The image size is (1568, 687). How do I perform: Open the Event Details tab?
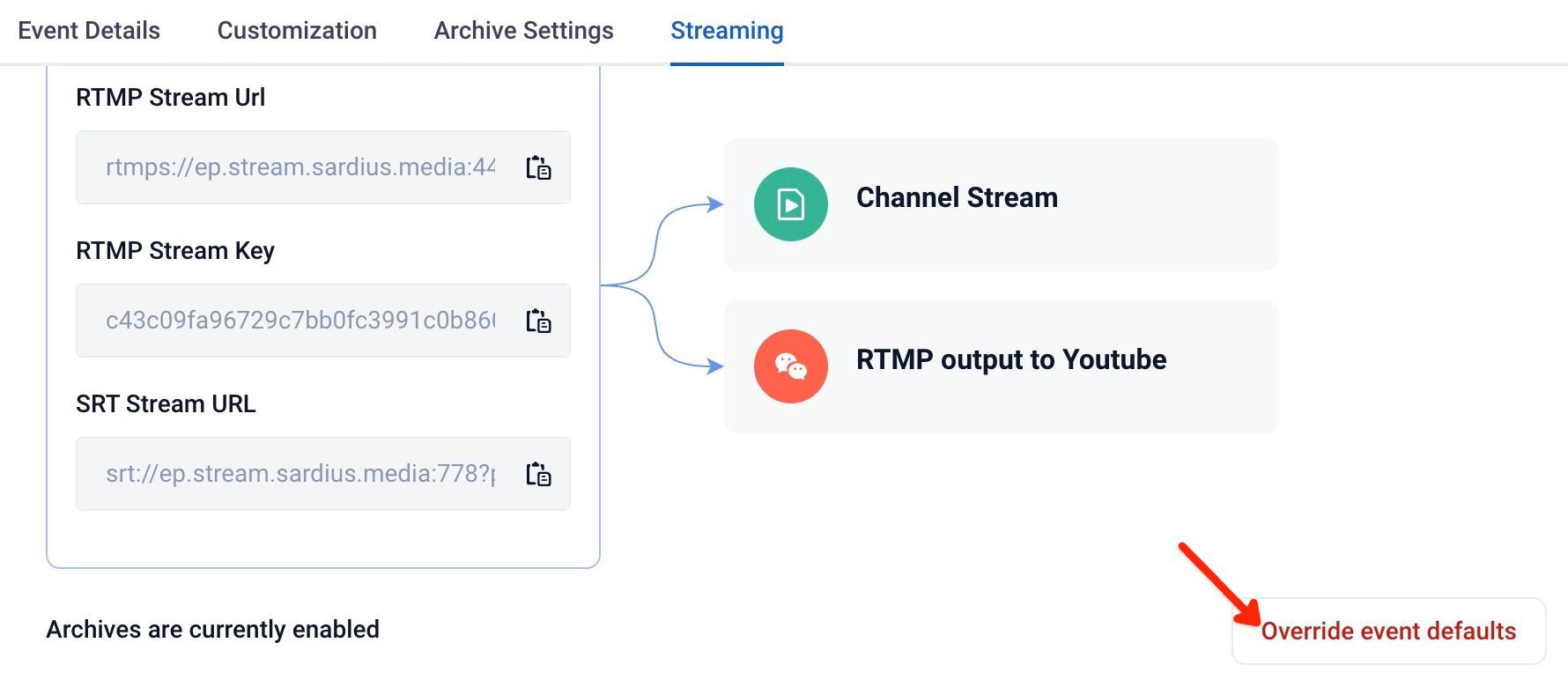89,31
